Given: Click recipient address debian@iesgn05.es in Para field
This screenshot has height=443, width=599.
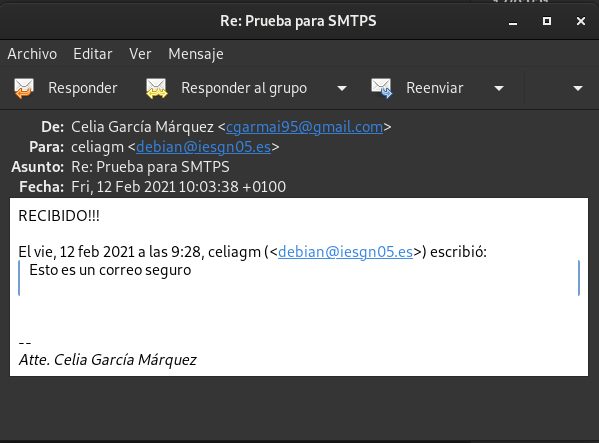Looking at the screenshot, I should click(x=203, y=147).
